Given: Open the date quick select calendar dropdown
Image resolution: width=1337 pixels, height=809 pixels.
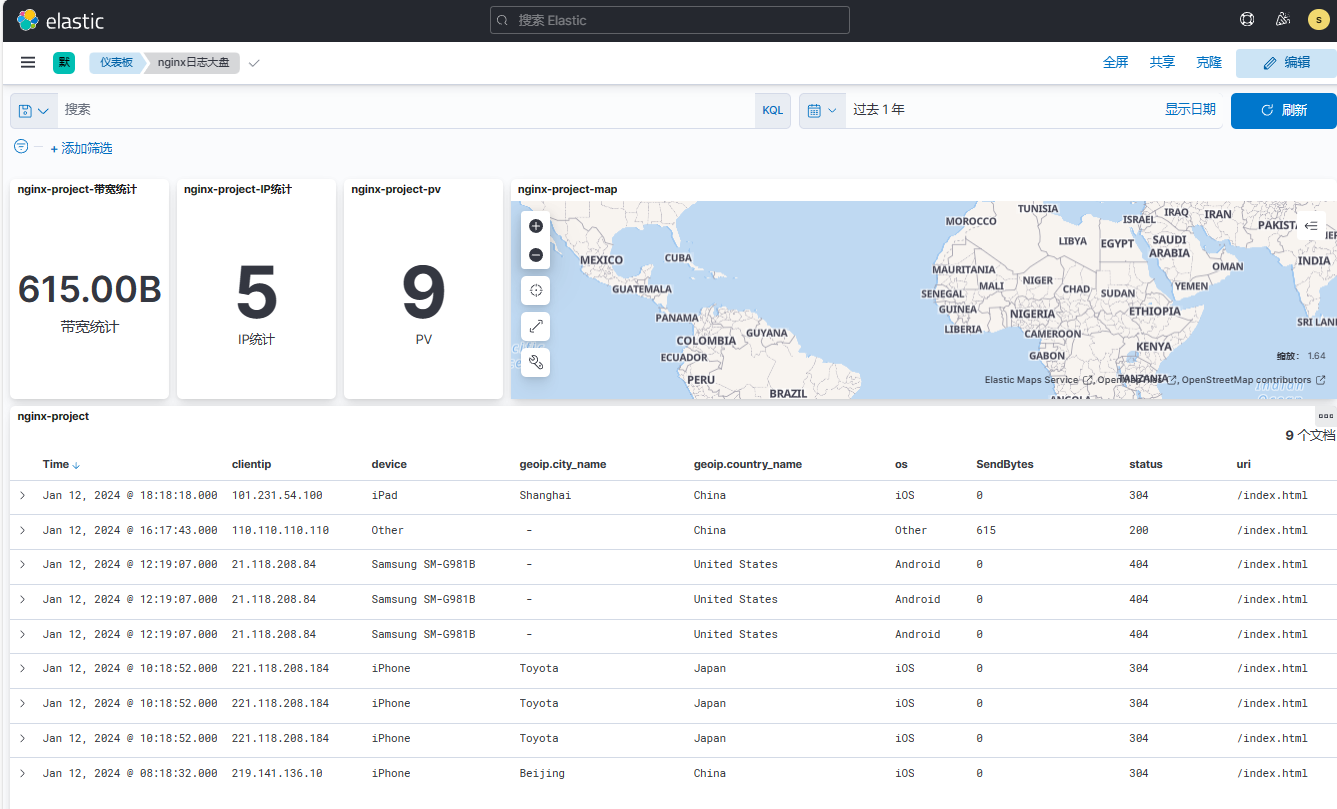Looking at the screenshot, I should 821,110.
